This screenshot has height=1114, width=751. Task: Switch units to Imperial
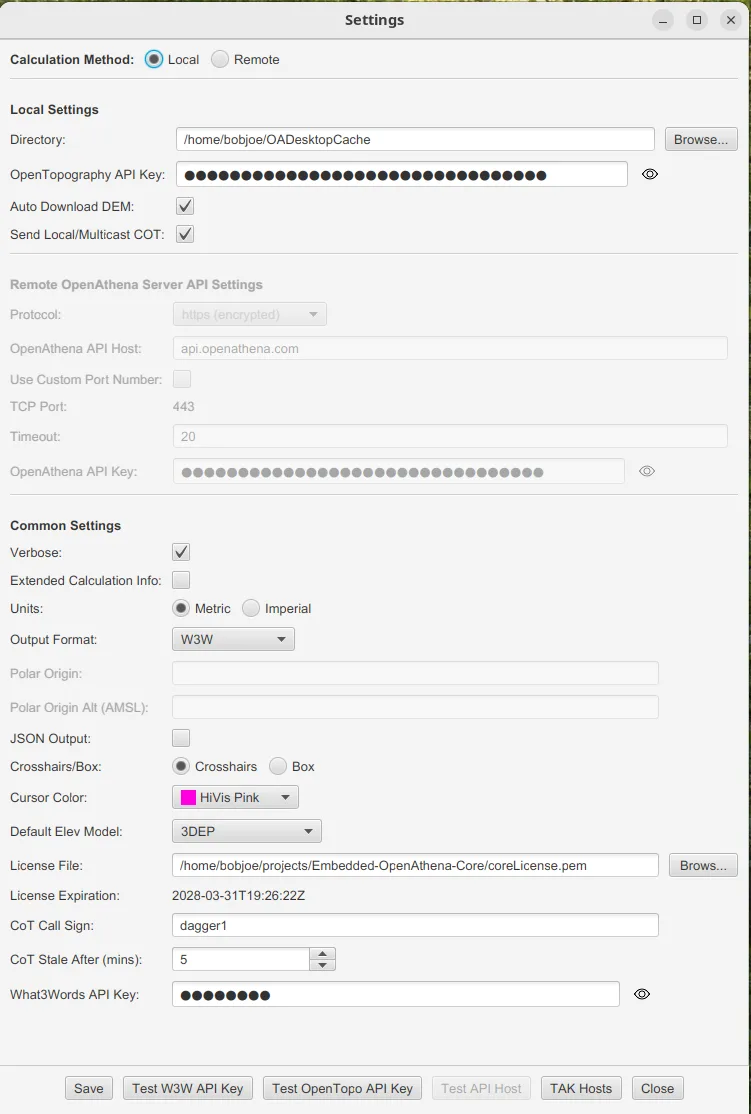[x=251, y=608]
